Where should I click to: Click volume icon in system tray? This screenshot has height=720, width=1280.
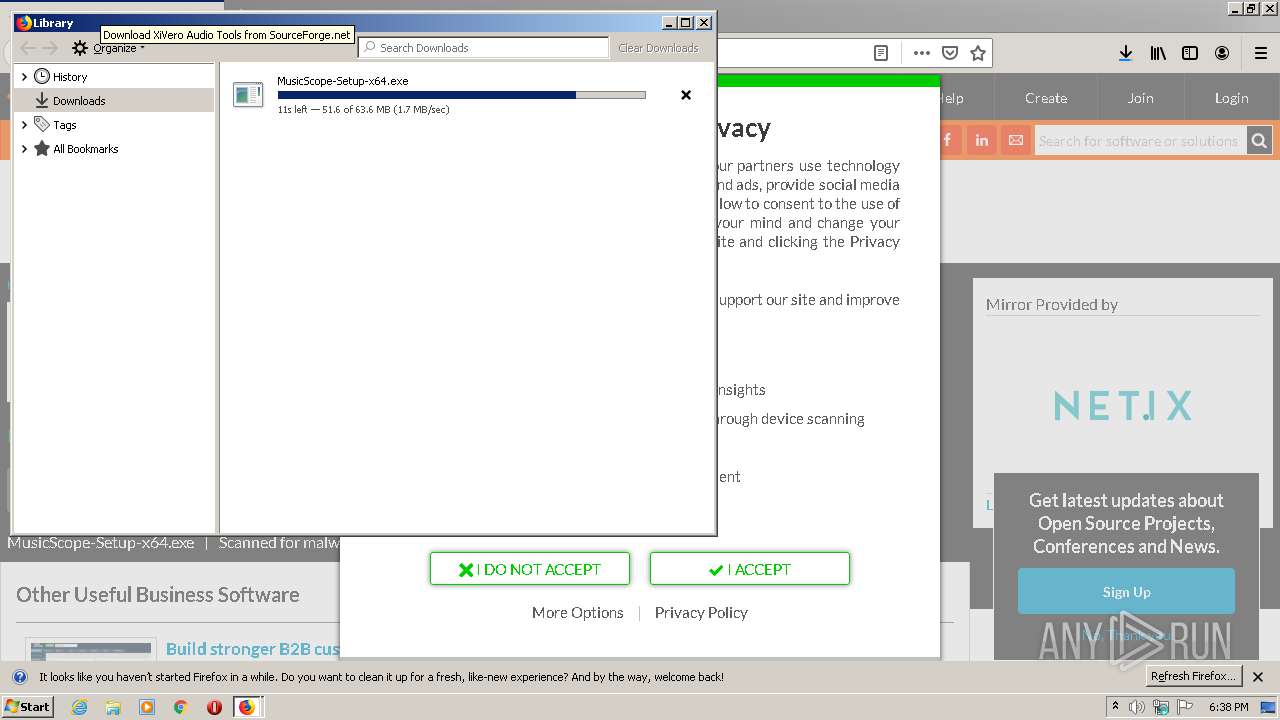tap(1137, 707)
